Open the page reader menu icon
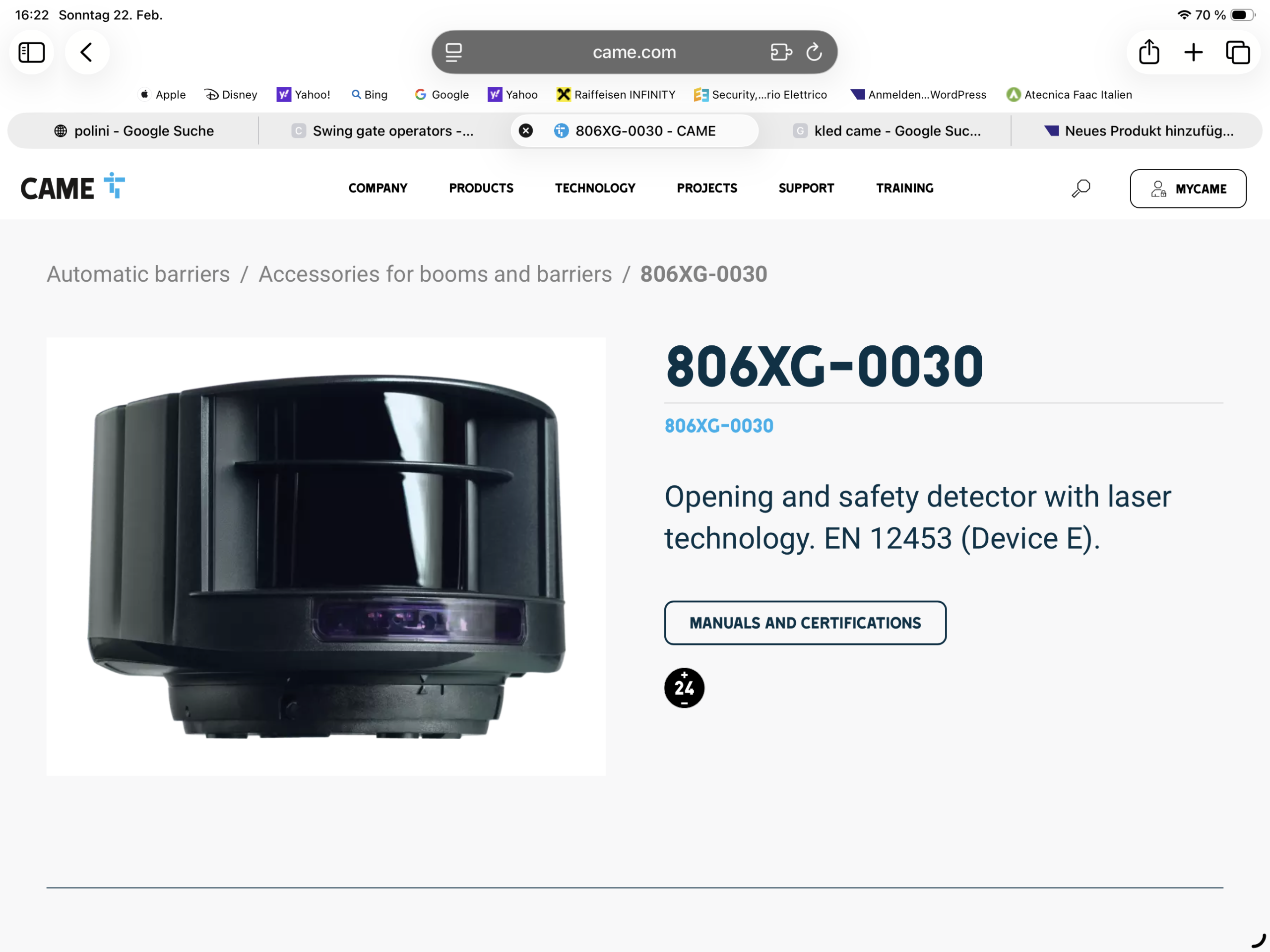The height and width of the screenshot is (952, 1270). tap(453, 52)
